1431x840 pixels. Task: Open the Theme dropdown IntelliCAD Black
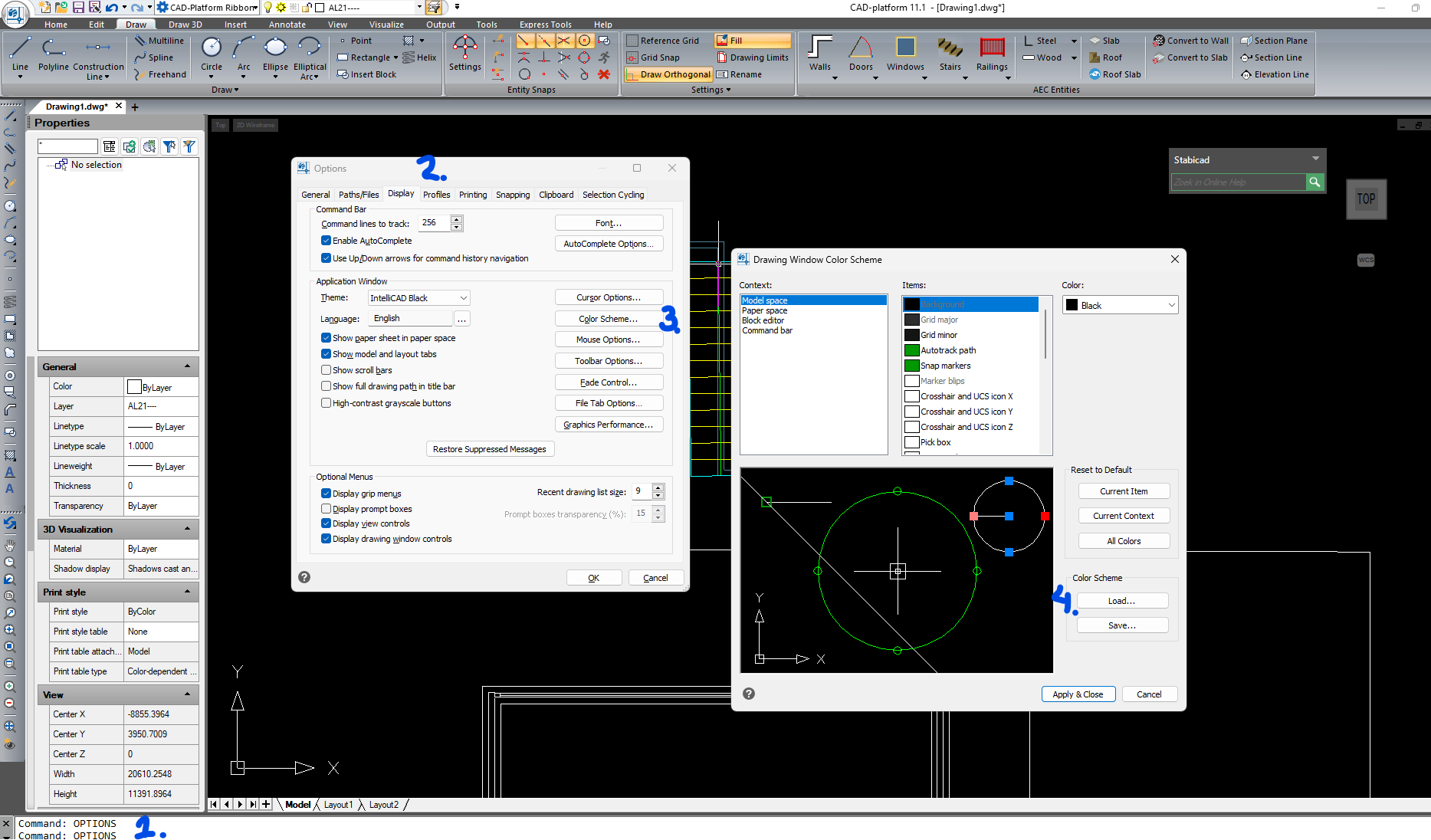click(418, 298)
